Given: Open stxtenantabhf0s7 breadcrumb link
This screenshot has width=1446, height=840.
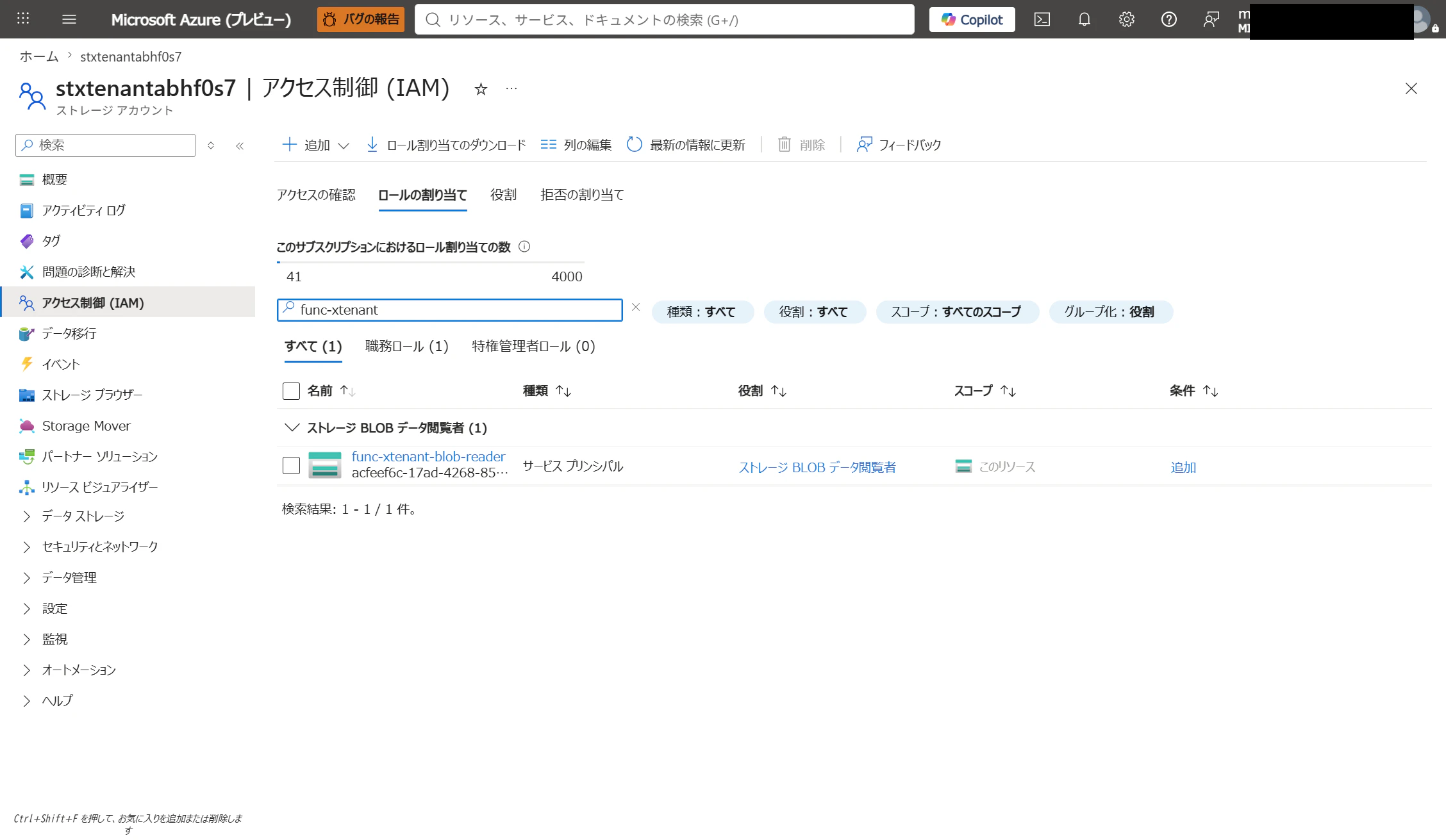Looking at the screenshot, I should pyautogui.click(x=131, y=56).
